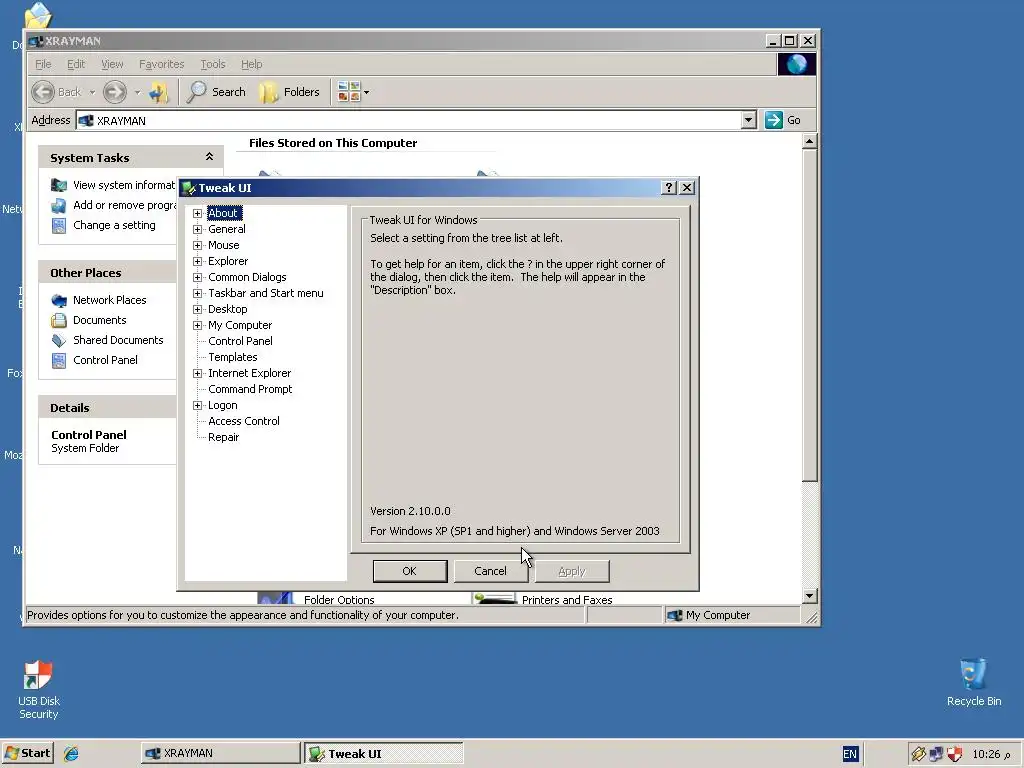
Task: Open the Edit menu
Action: [76, 64]
